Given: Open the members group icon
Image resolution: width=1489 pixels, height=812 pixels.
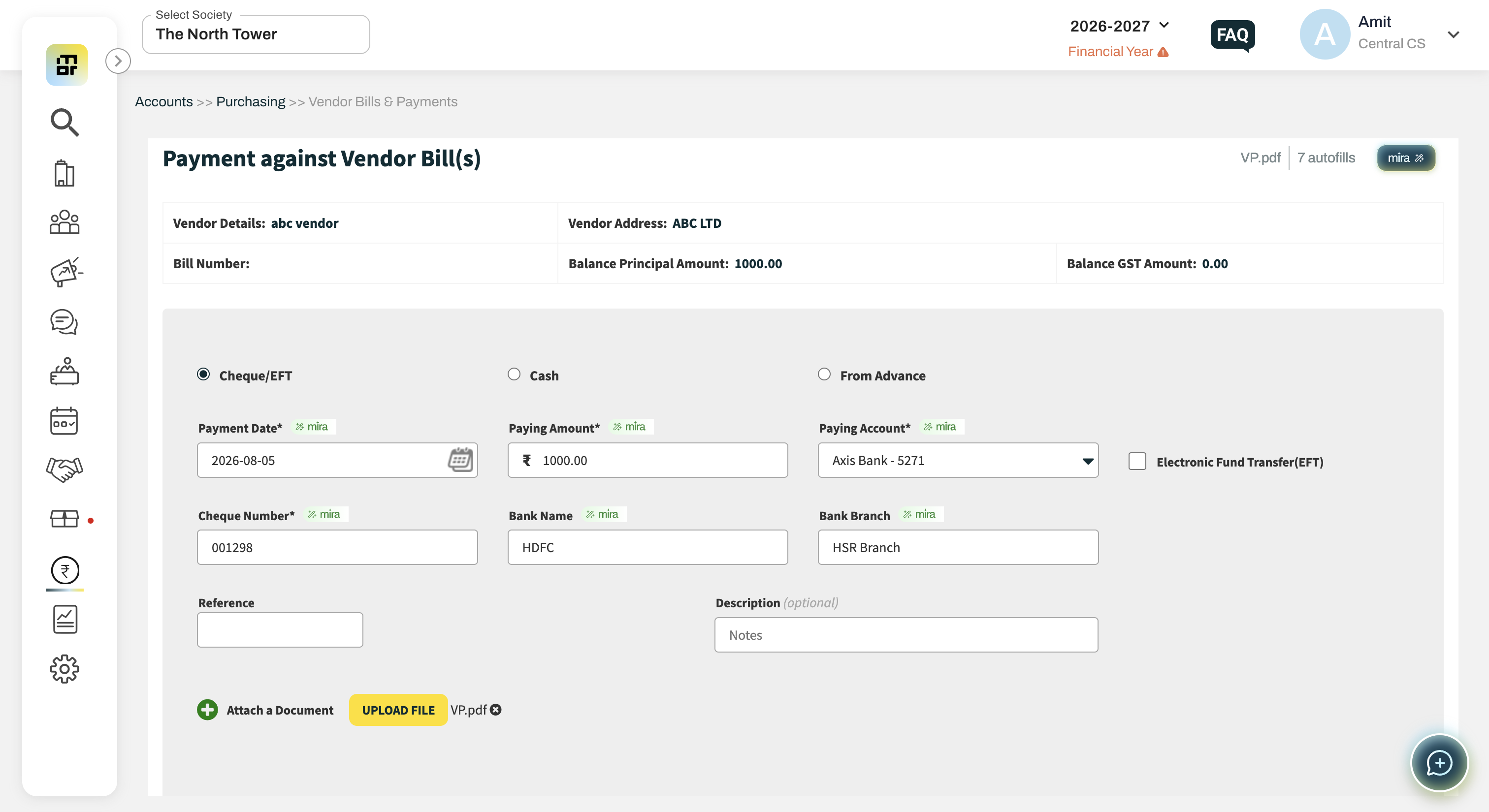Looking at the screenshot, I should pos(64,222).
